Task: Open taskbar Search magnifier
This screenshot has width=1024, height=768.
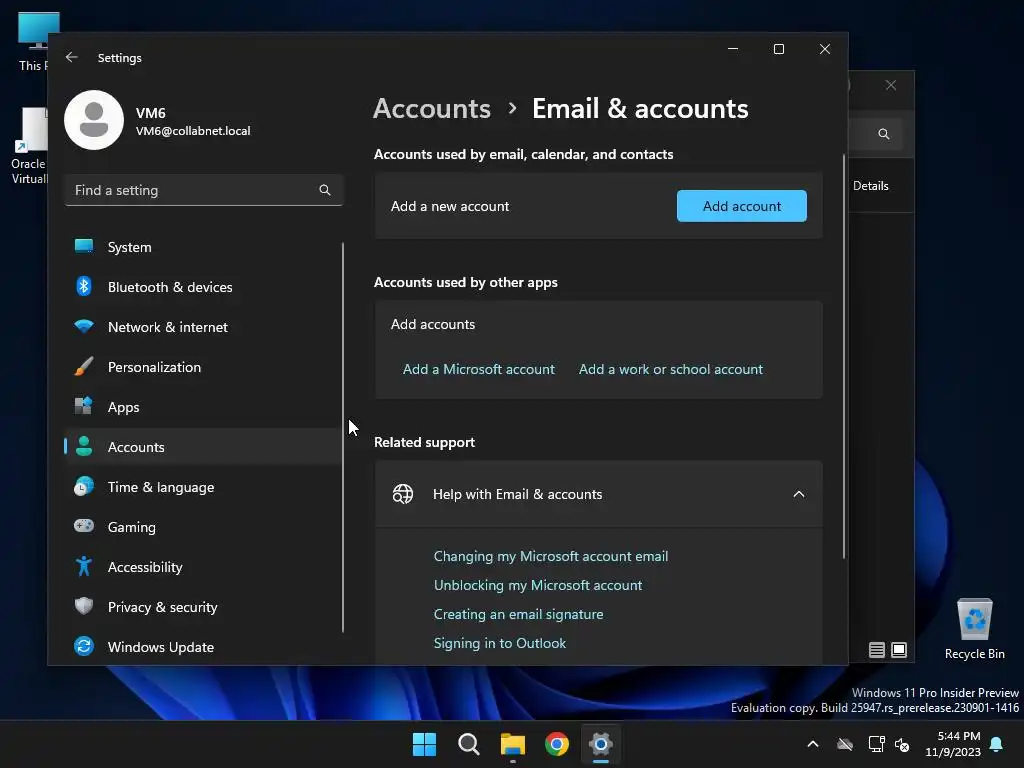Action: point(469,744)
